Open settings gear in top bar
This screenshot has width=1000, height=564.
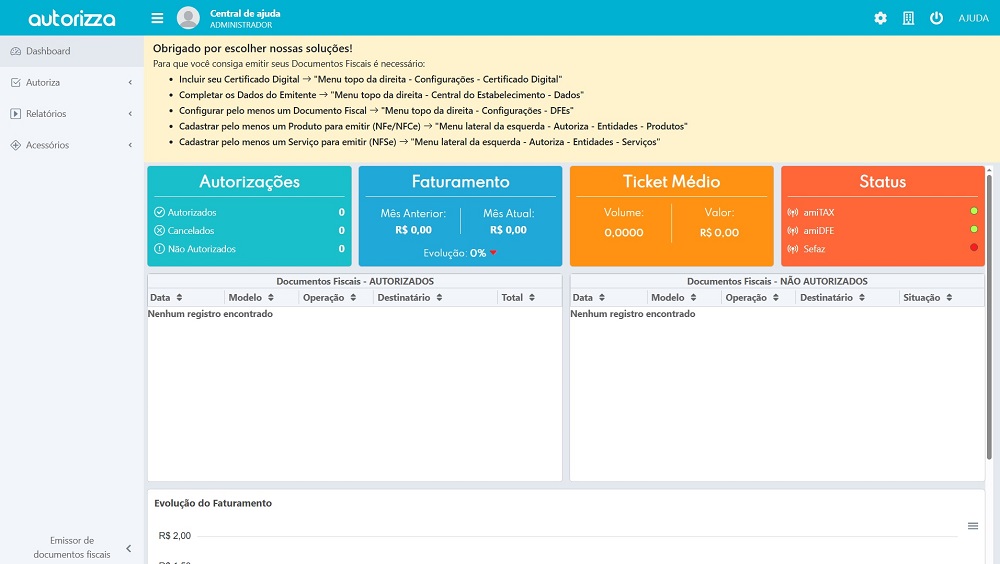click(x=880, y=18)
